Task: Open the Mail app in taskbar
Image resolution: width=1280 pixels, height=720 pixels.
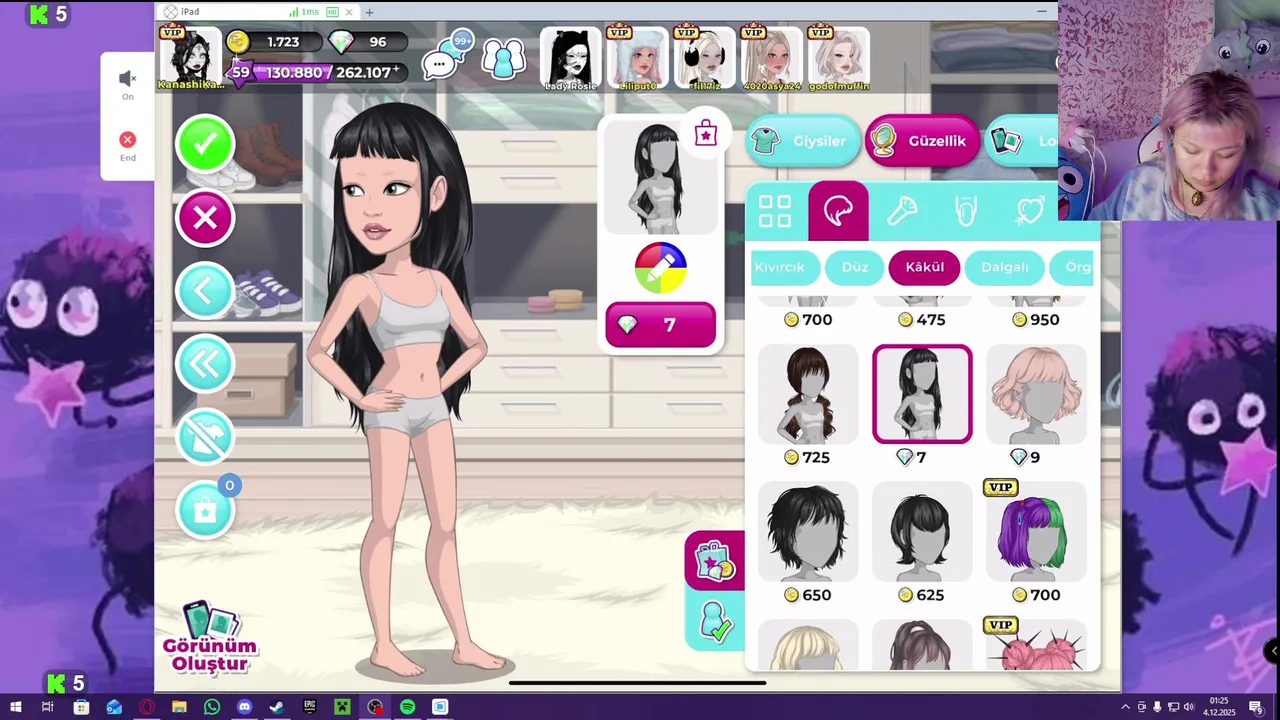Action: (114, 707)
